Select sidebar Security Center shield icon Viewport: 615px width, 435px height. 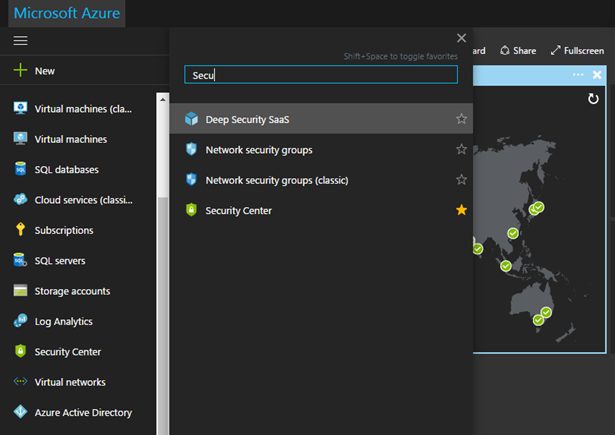coord(20,351)
